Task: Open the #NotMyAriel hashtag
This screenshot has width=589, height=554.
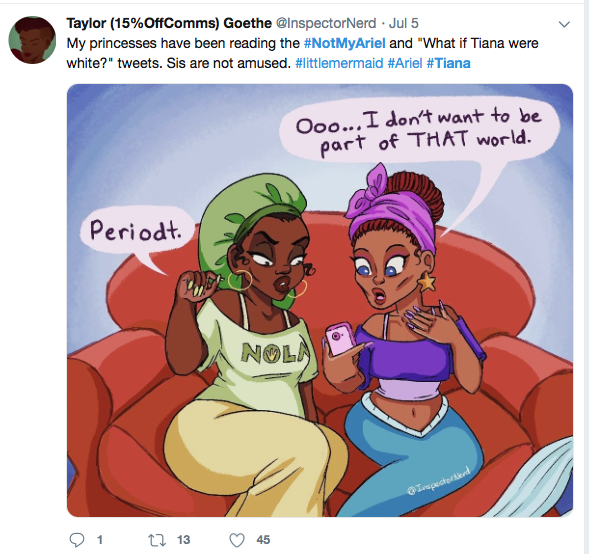Action: [344, 43]
